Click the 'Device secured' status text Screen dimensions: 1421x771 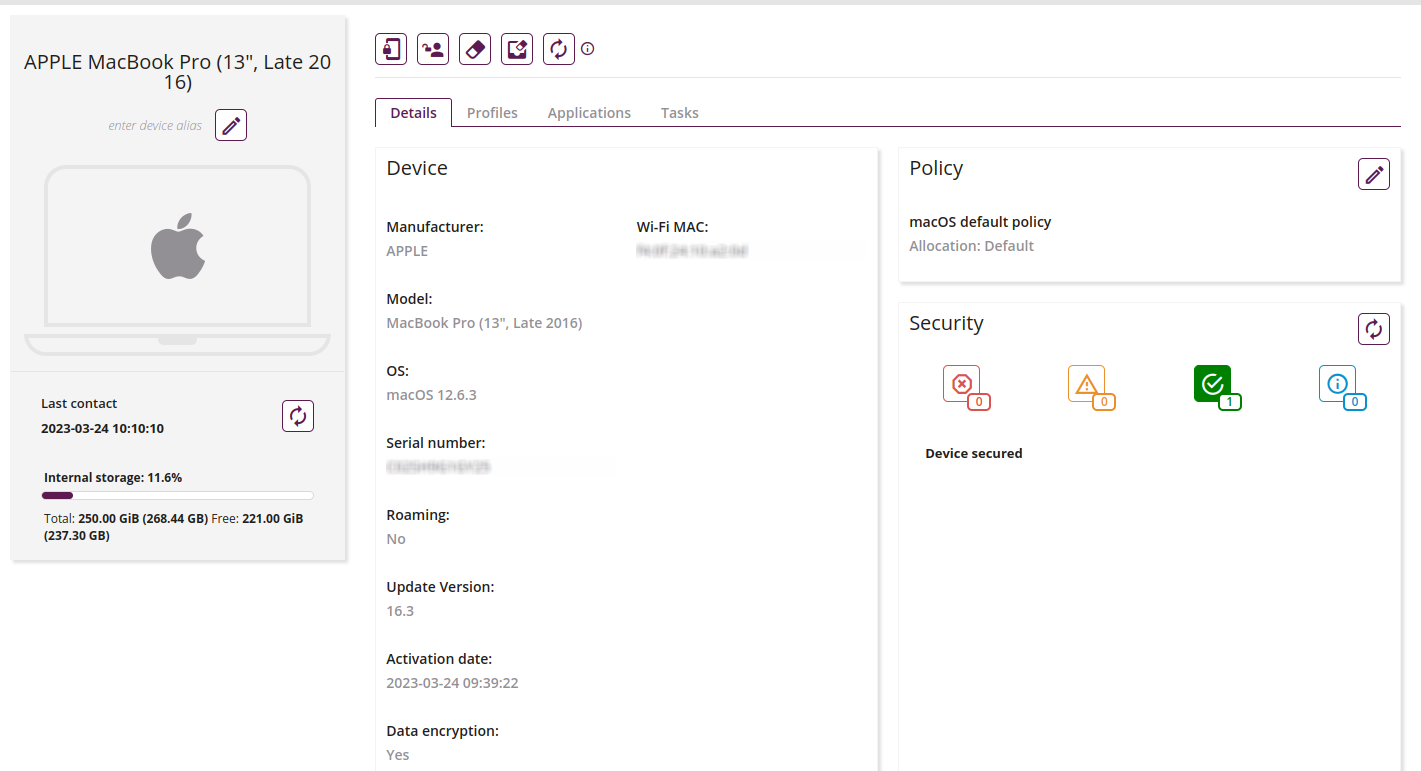pos(973,454)
